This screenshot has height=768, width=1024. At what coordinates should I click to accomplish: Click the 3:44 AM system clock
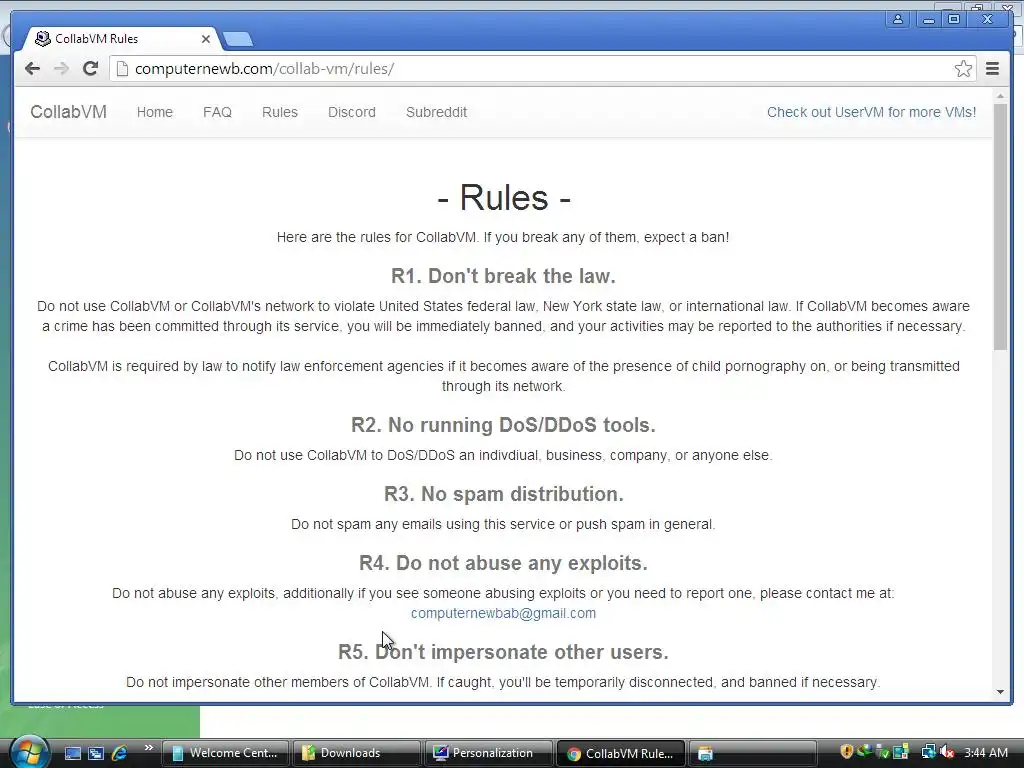[x=985, y=752]
